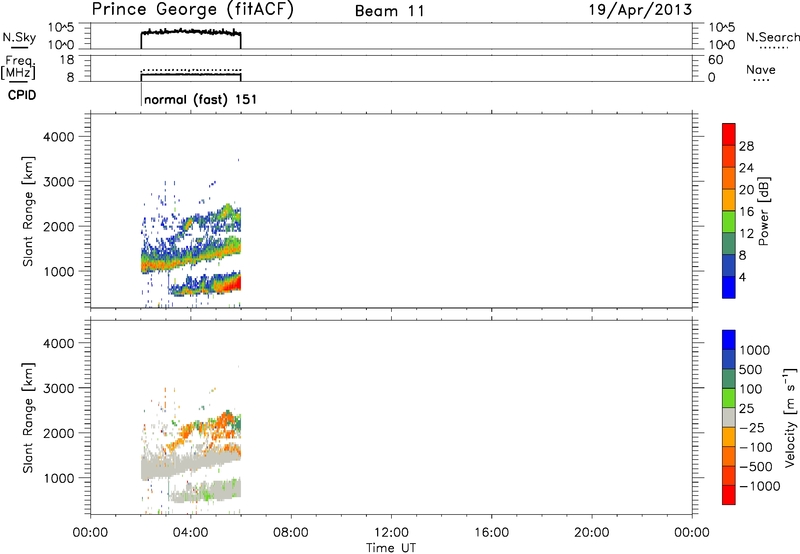Click the '18' frequency axis label
The image size is (800, 554).
67,60
